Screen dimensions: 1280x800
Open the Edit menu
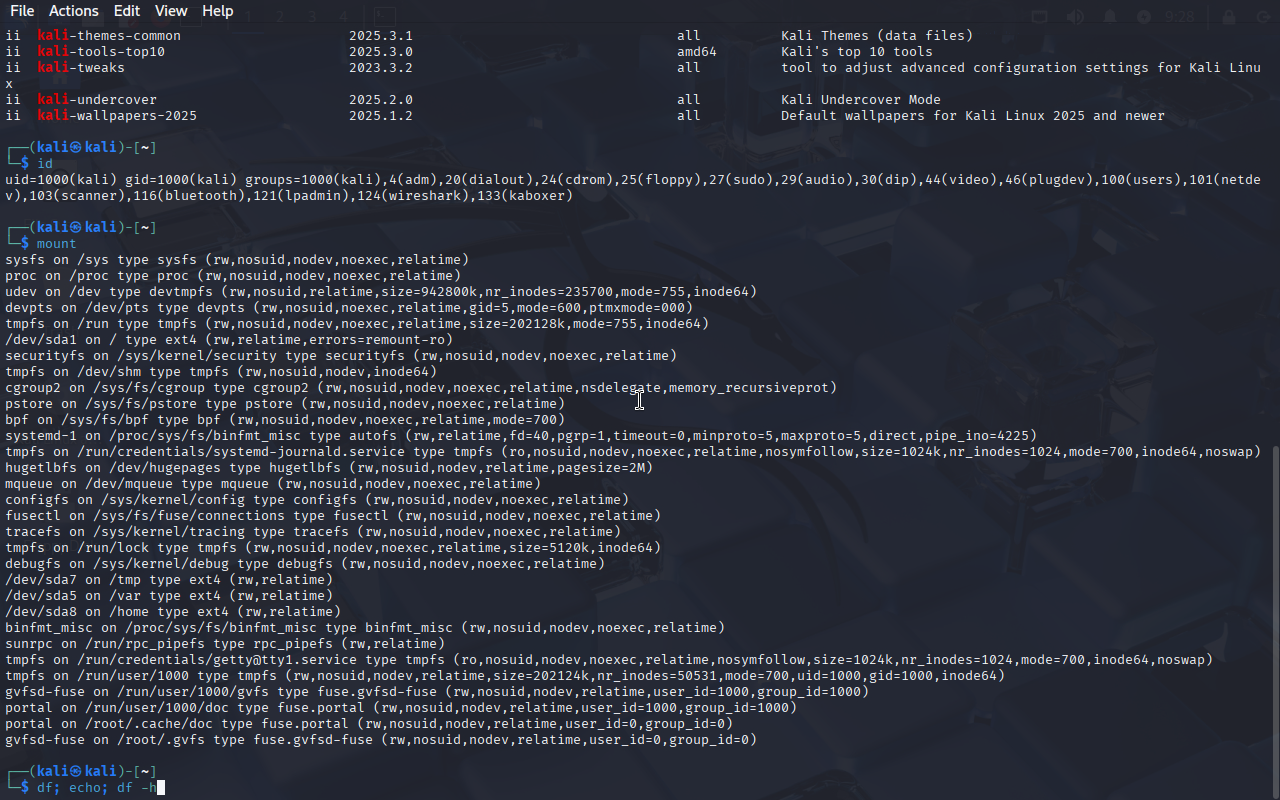coord(127,11)
